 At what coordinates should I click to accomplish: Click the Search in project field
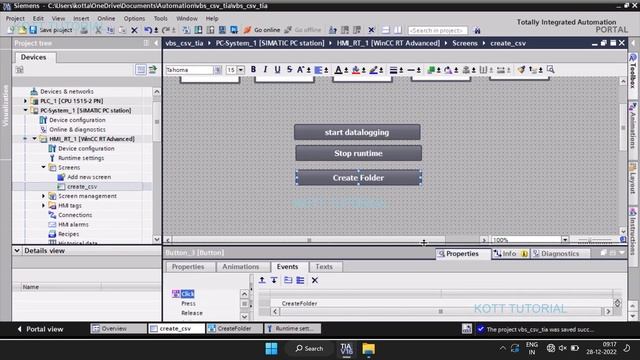438,30
